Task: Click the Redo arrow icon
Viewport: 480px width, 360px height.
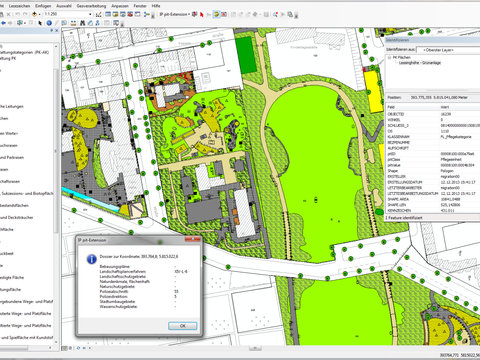Action: [x=25, y=14]
